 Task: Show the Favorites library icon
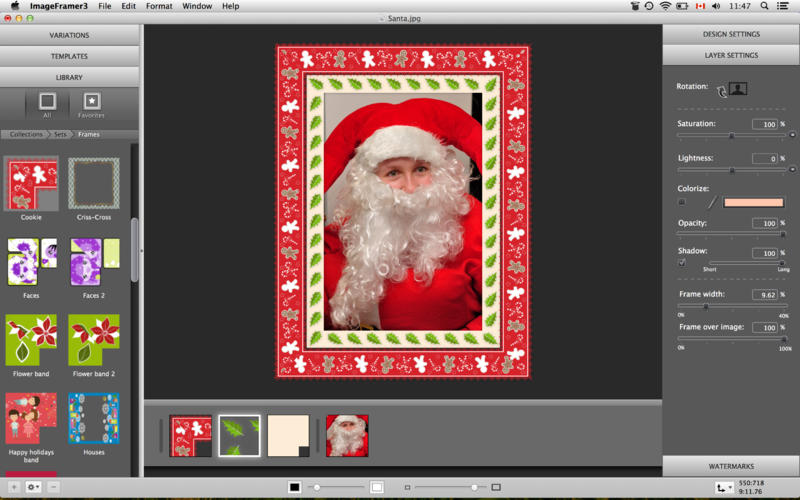[91, 101]
